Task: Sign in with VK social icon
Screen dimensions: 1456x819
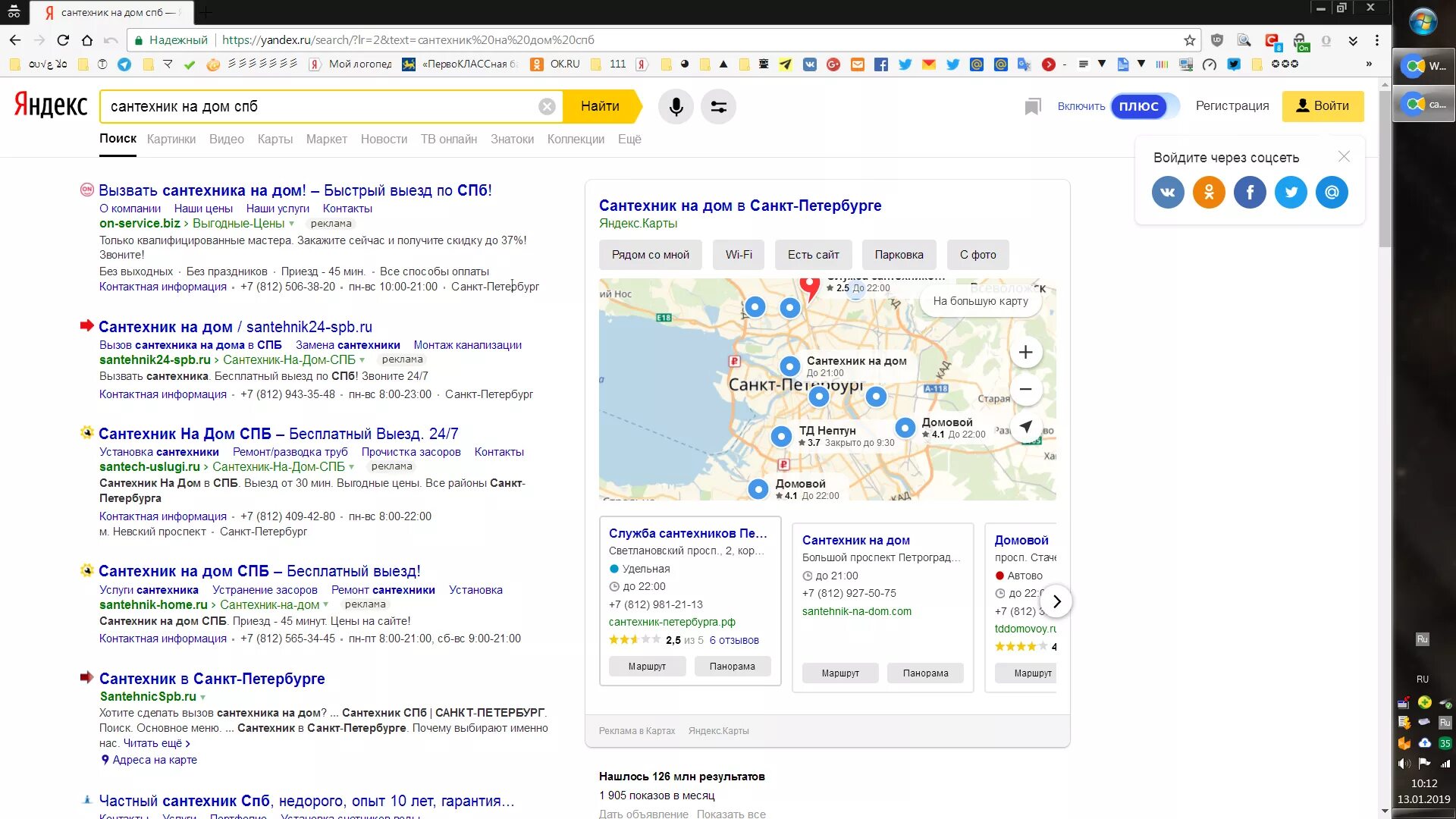Action: (x=1168, y=192)
